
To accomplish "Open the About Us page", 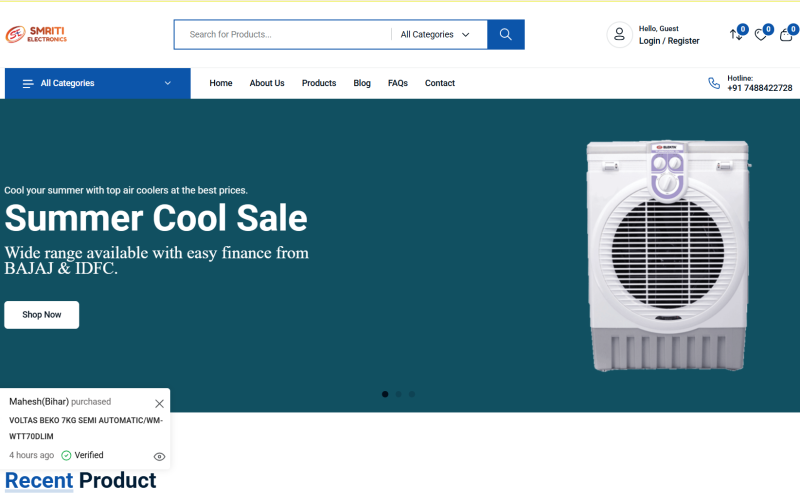I will (267, 83).
